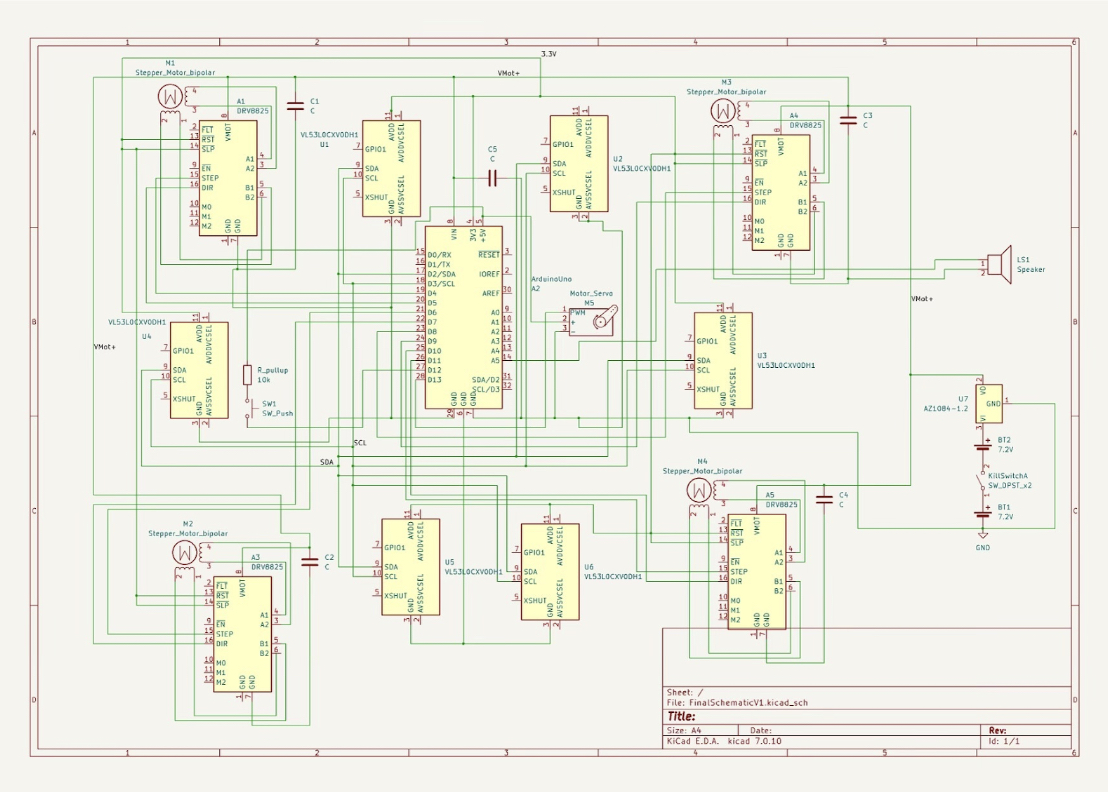1108x792 pixels.
Task: Select capacitor C1 near the M1 driver
Action: click(295, 105)
